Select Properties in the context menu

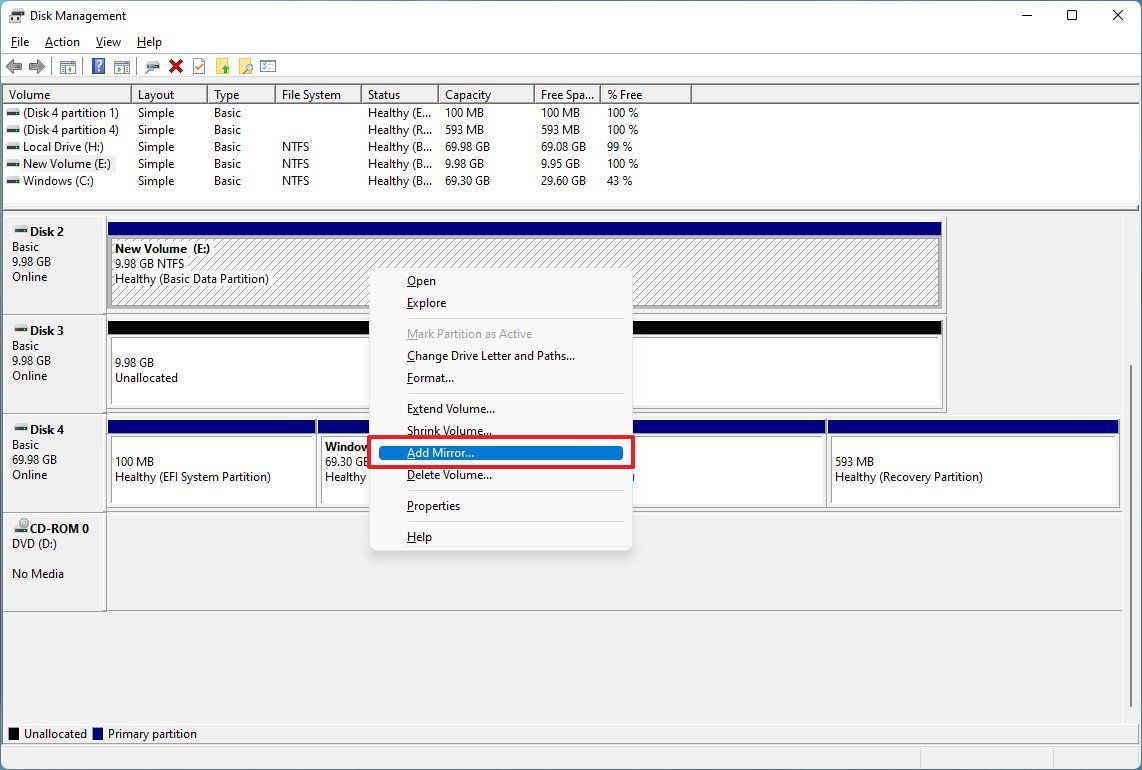433,505
